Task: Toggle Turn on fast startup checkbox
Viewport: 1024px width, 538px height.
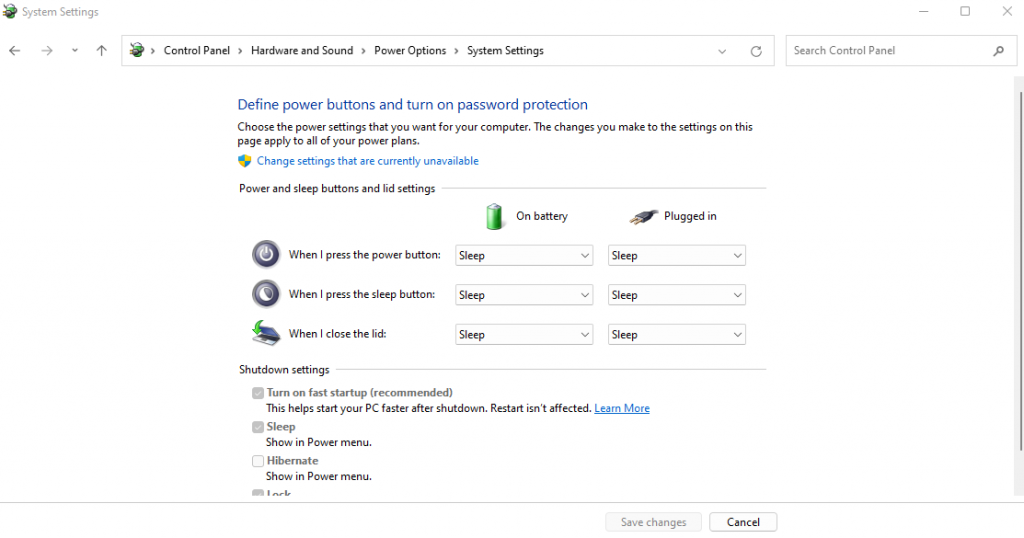Action: [x=258, y=393]
